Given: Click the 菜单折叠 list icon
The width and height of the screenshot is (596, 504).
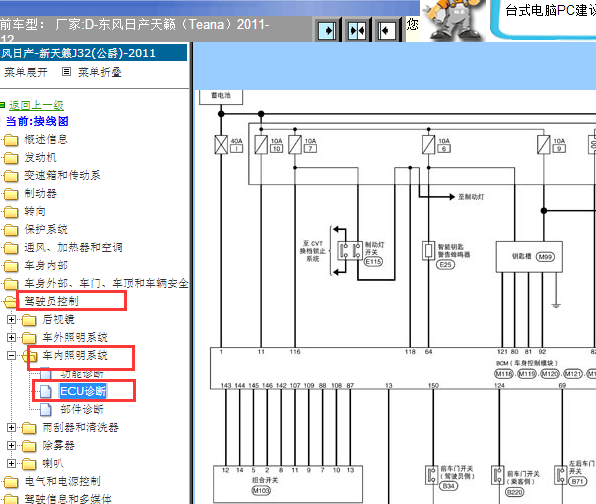Looking at the screenshot, I should (x=67, y=72).
